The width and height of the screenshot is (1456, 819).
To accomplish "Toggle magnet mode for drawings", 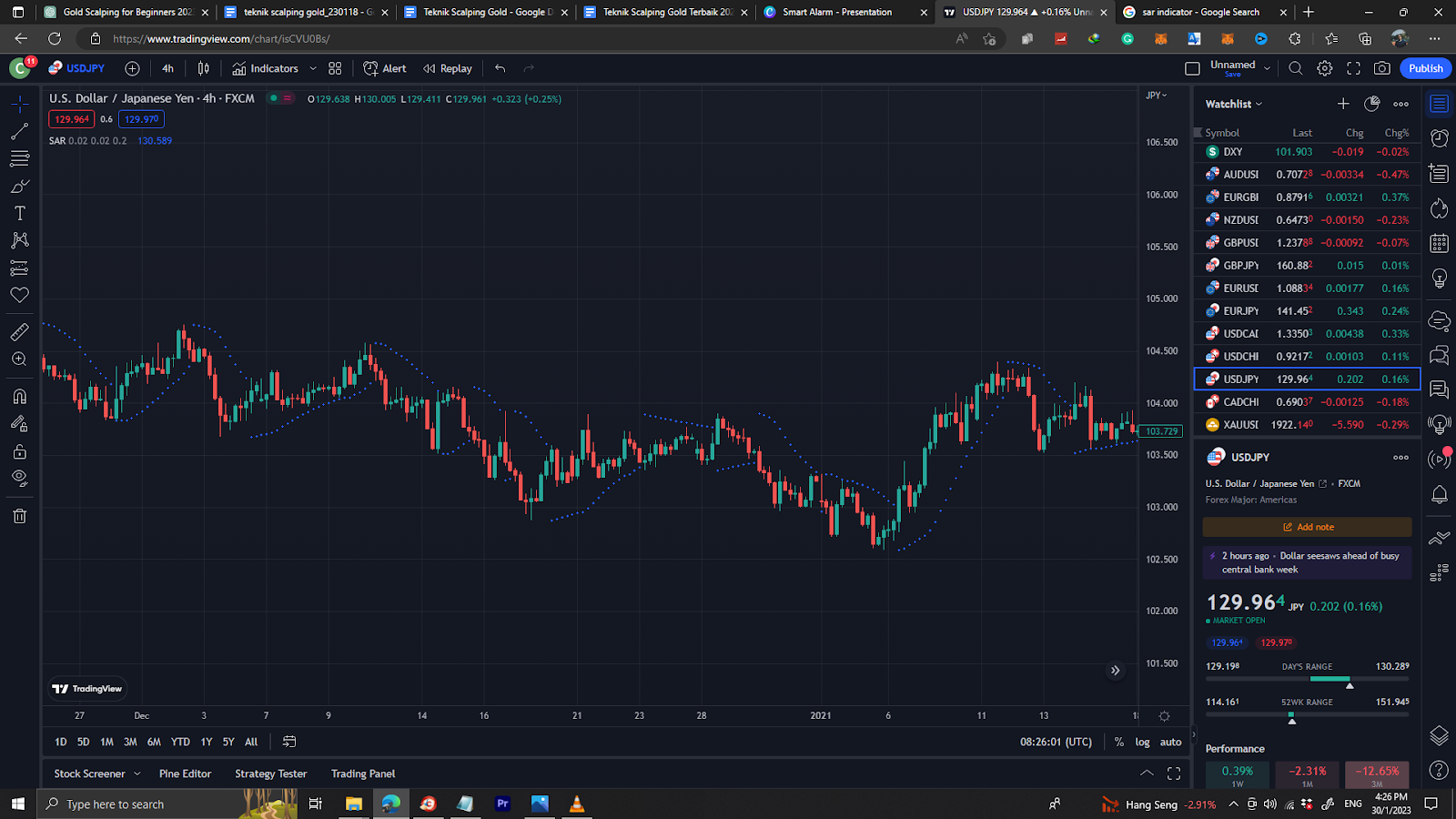I will (x=19, y=397).
